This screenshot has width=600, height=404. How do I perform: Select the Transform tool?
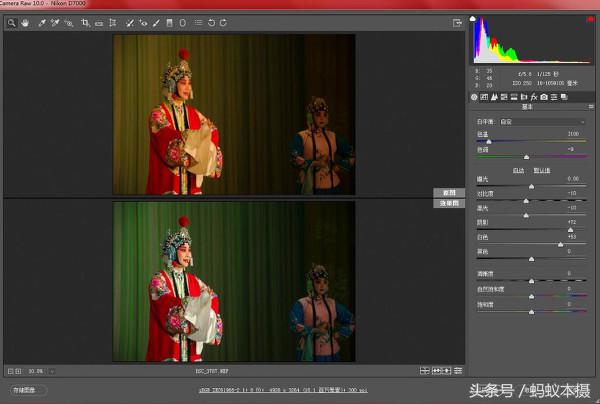tap(112, 23)
